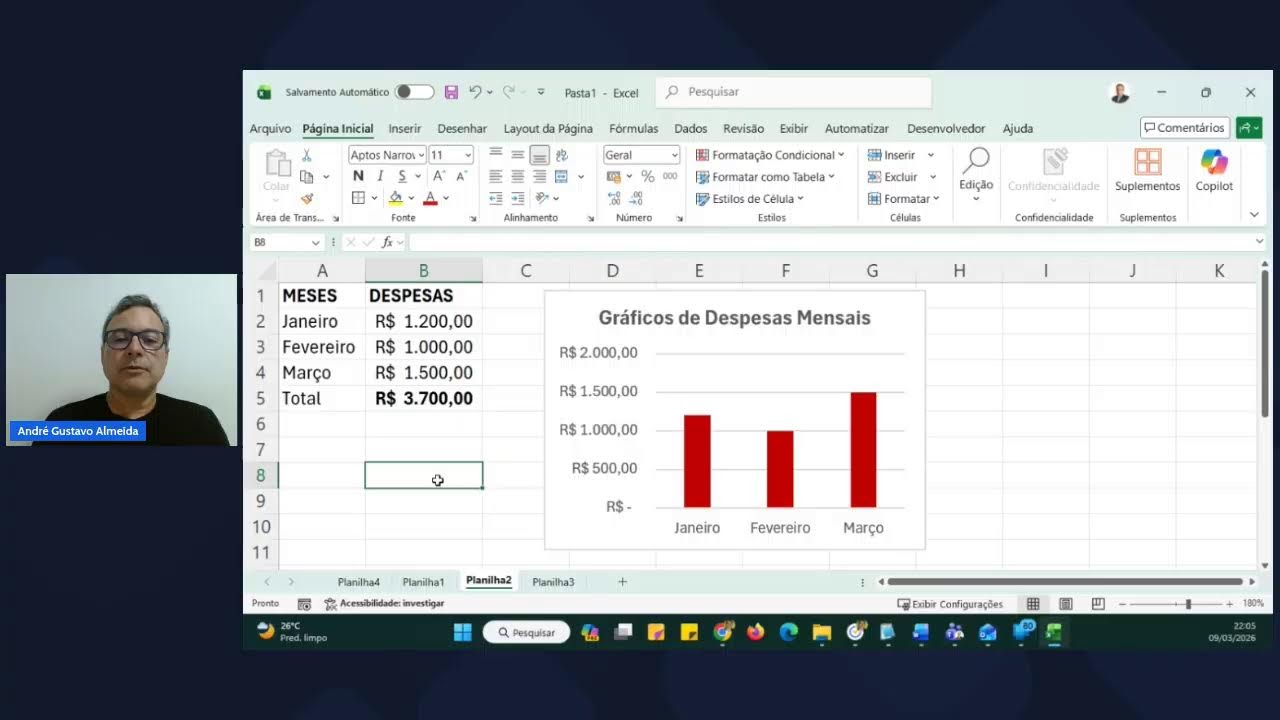Open the Dados ribbon tab
Viewport: 1280px width, 720px height.
[x=691, y=128]
